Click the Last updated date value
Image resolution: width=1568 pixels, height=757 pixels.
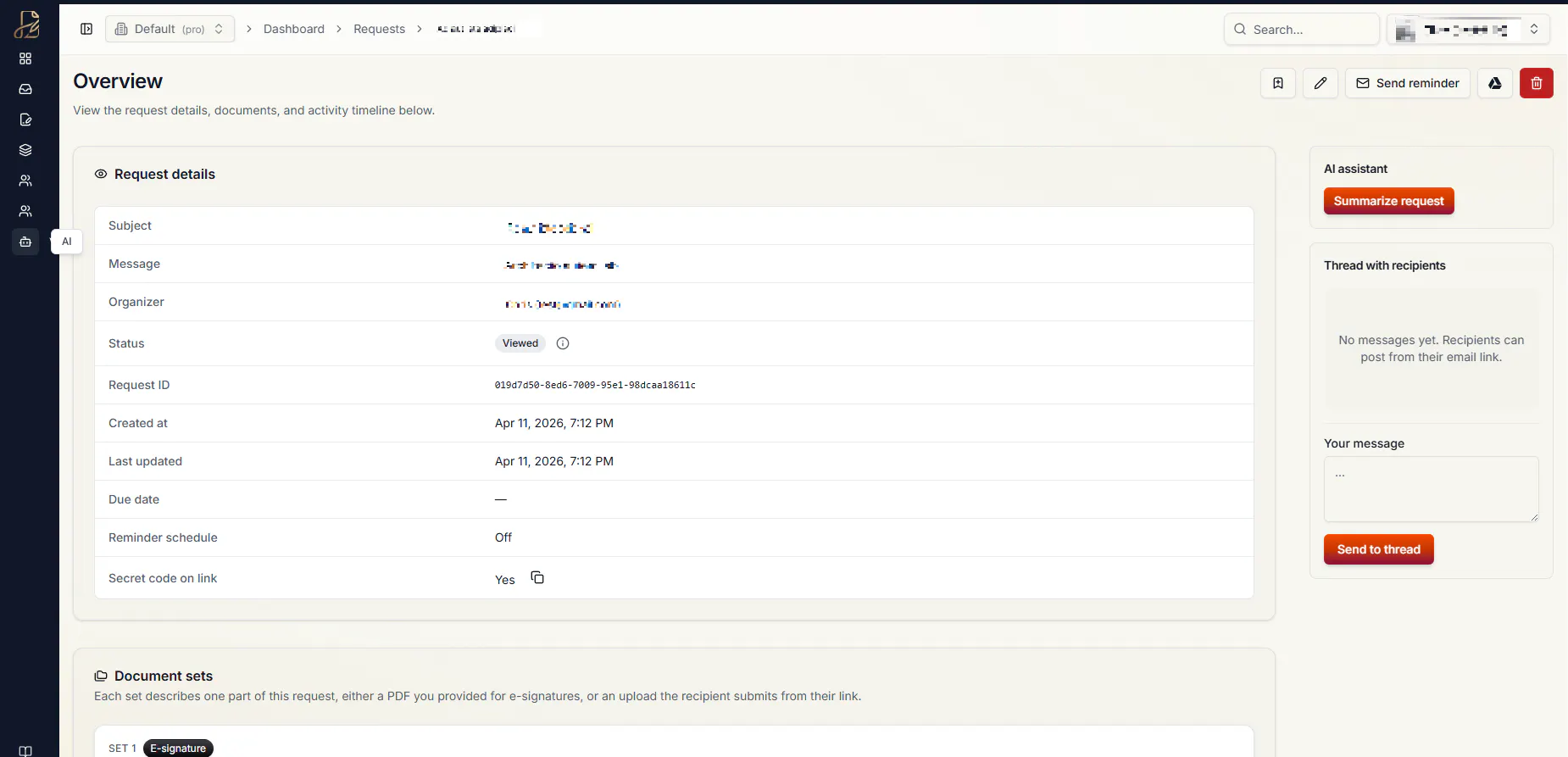554,461
